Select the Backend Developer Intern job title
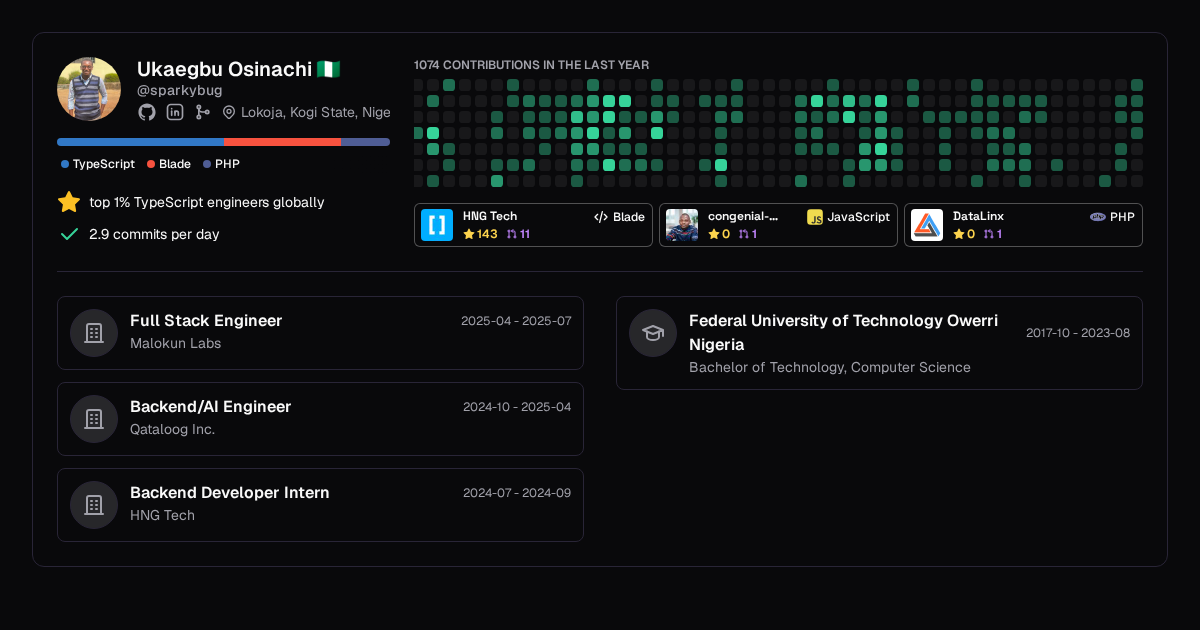 pyautogui.click(x=230, y=493)
